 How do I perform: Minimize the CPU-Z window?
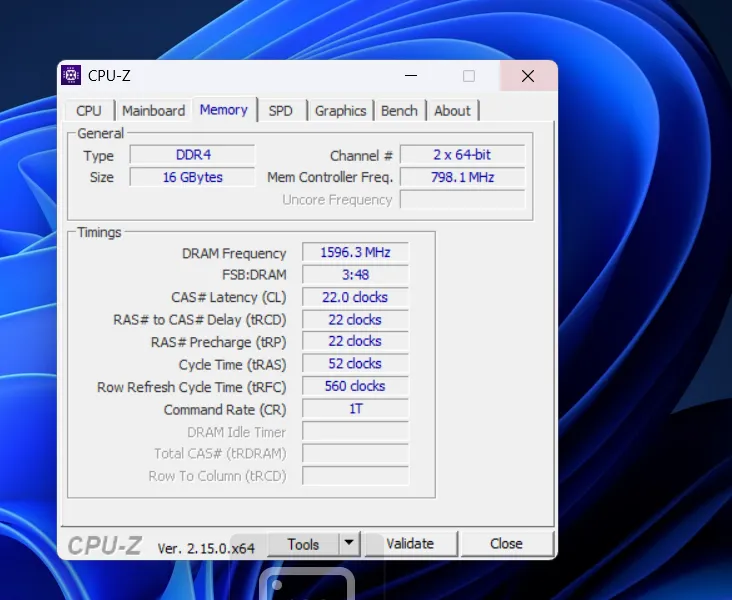[x=411, y=76]
